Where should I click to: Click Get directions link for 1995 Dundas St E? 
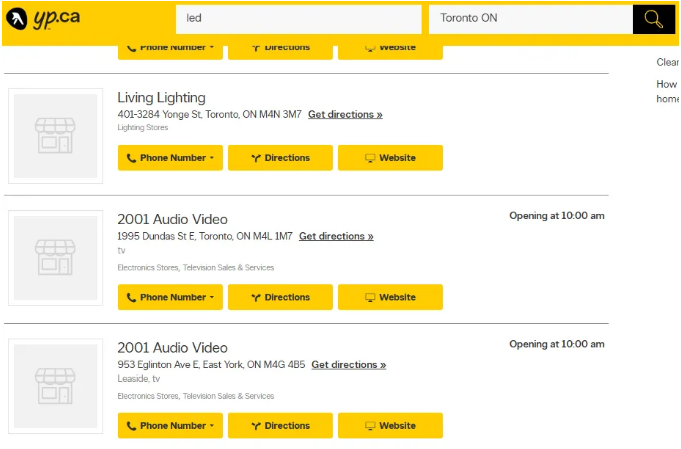click(336, 237)
